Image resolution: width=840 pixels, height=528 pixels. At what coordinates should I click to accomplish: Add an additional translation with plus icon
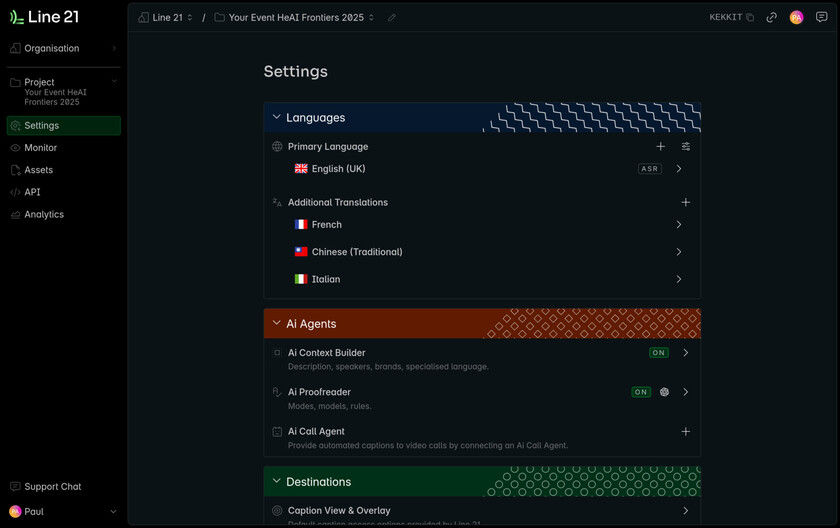click(x=686, y=202)
